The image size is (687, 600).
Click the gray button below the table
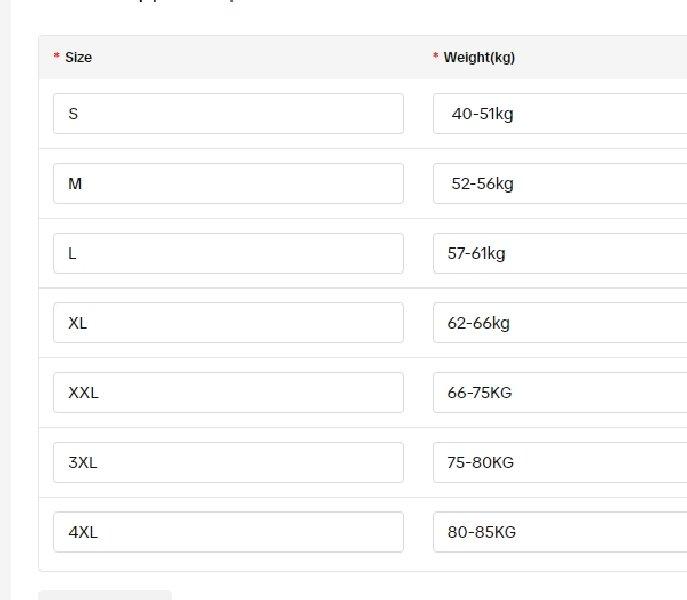click(105, 595)
